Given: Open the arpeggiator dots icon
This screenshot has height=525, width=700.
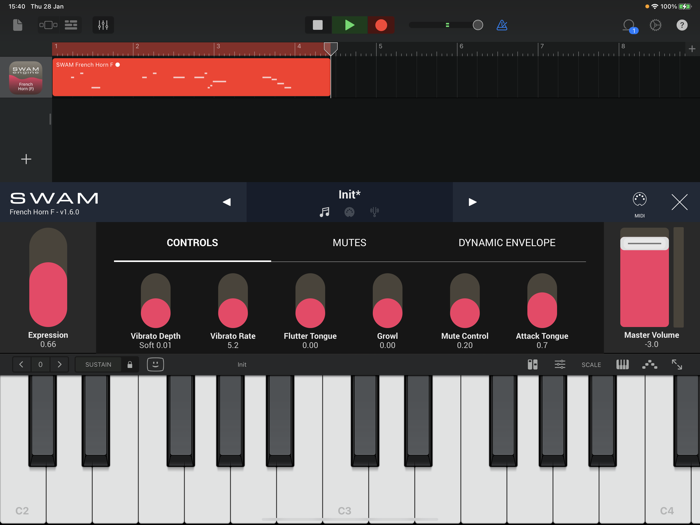Looking at the screenshot, I should click(x=650, y=365).
